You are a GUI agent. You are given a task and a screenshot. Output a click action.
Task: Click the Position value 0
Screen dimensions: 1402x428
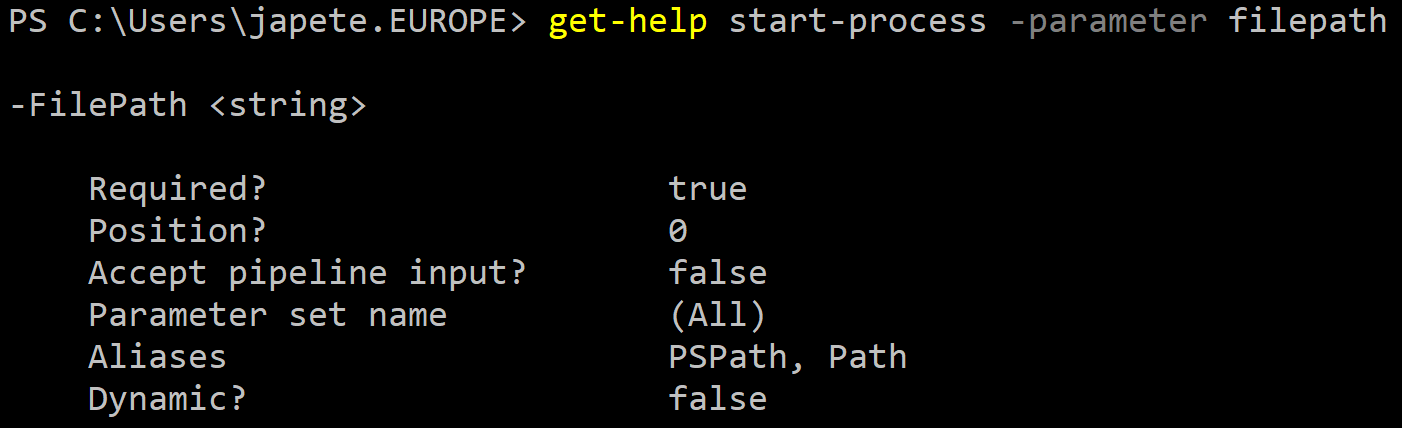[x=678, y=231]
